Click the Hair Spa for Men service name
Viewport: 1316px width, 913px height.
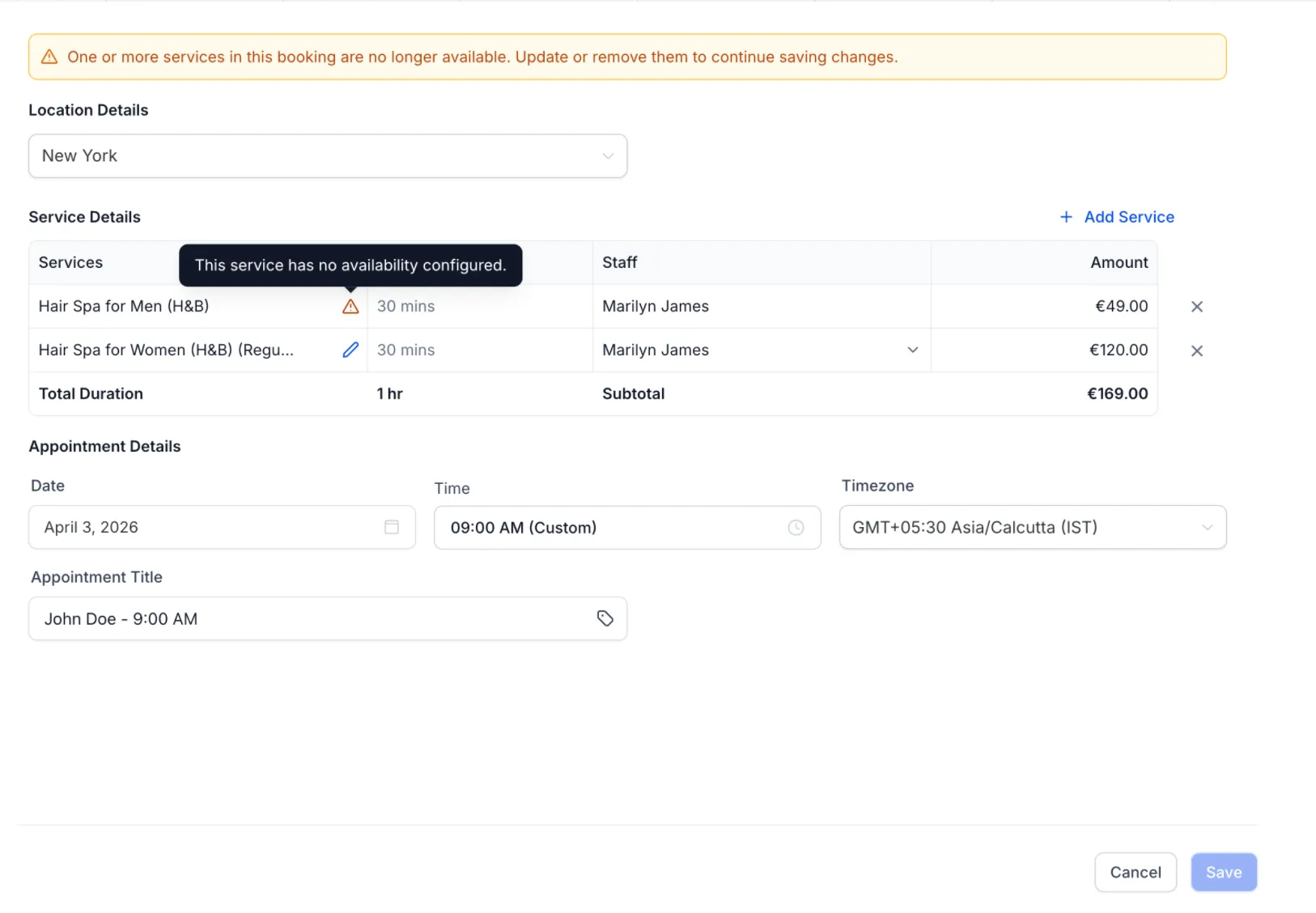[x=122, y=306]
